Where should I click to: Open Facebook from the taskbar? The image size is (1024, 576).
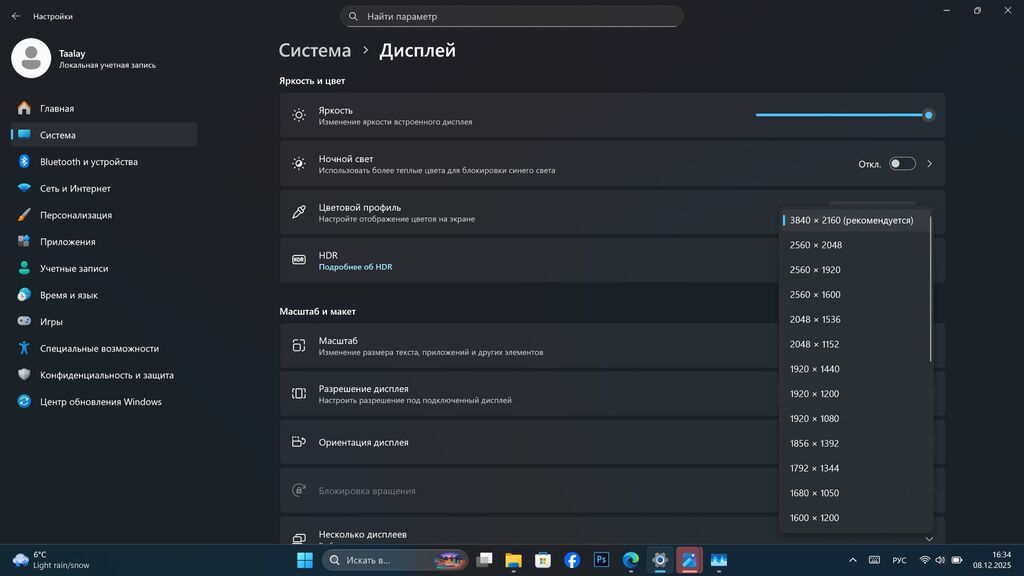572,560
